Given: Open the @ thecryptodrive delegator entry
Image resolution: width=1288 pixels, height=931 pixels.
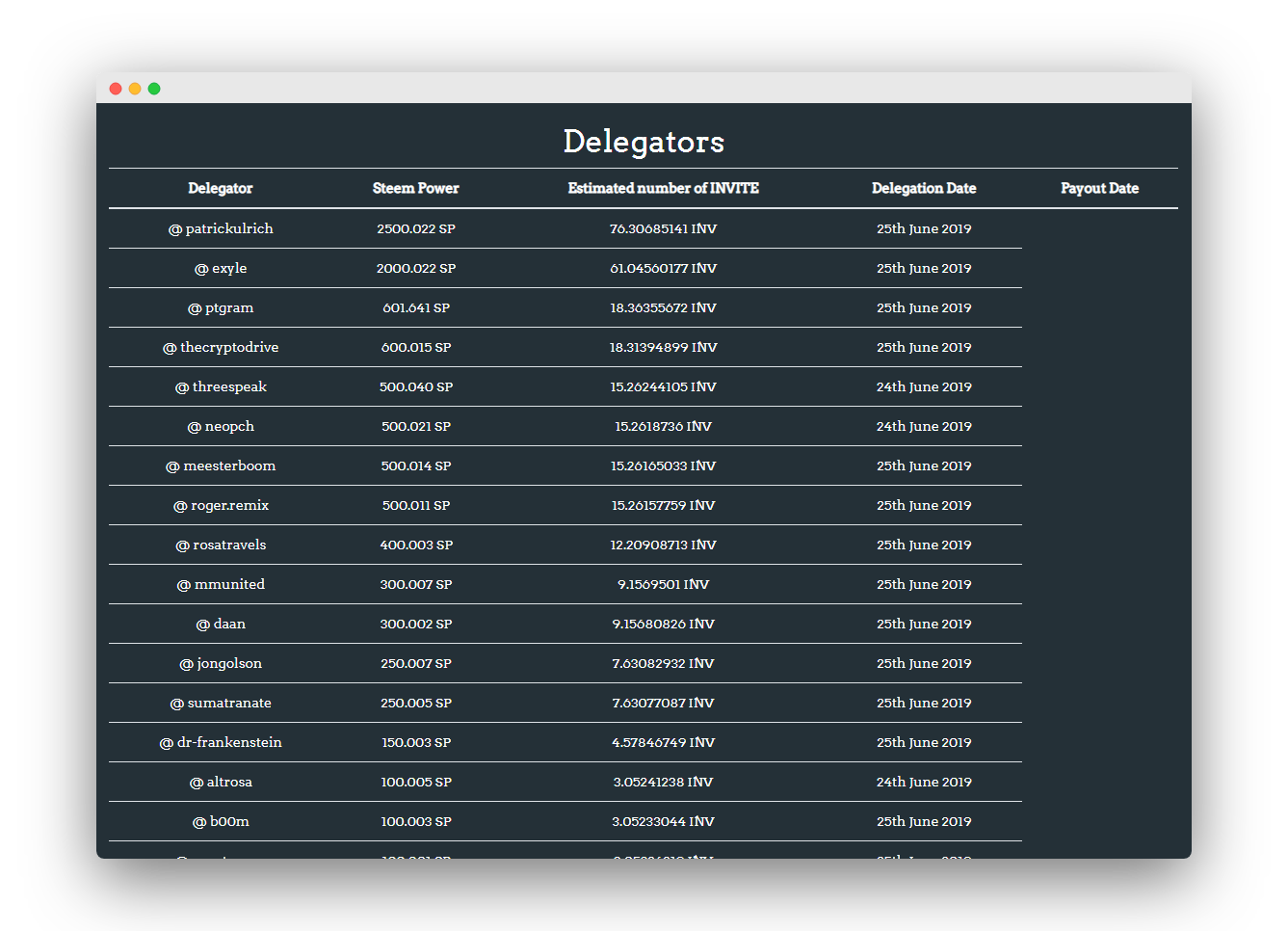Looking at the screenshot, I should 221,347.
